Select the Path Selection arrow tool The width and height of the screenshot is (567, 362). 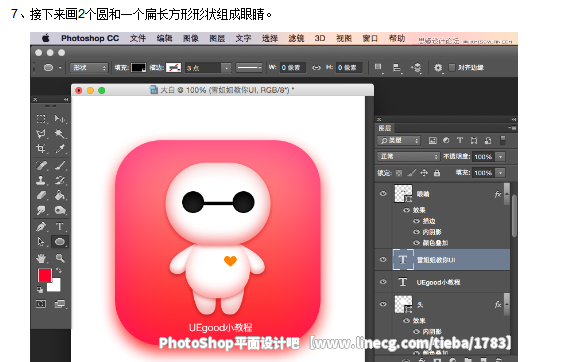41,242
